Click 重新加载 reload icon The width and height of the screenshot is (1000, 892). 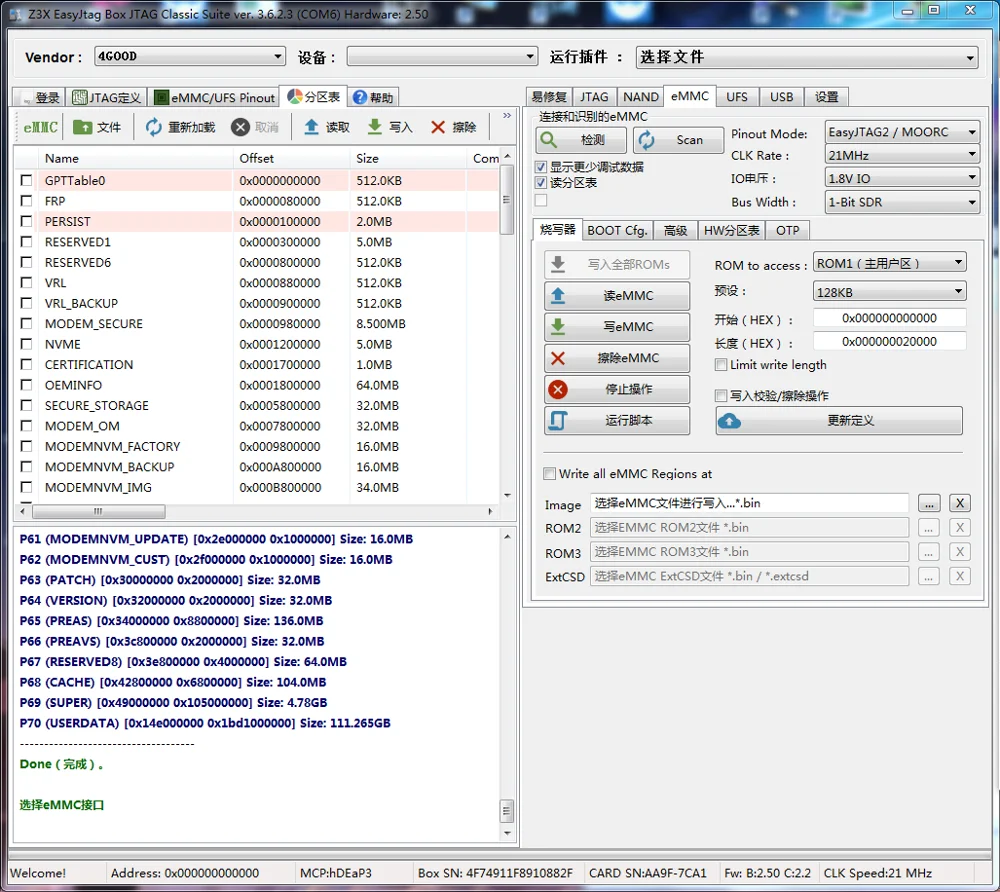[x=154, y=127]
